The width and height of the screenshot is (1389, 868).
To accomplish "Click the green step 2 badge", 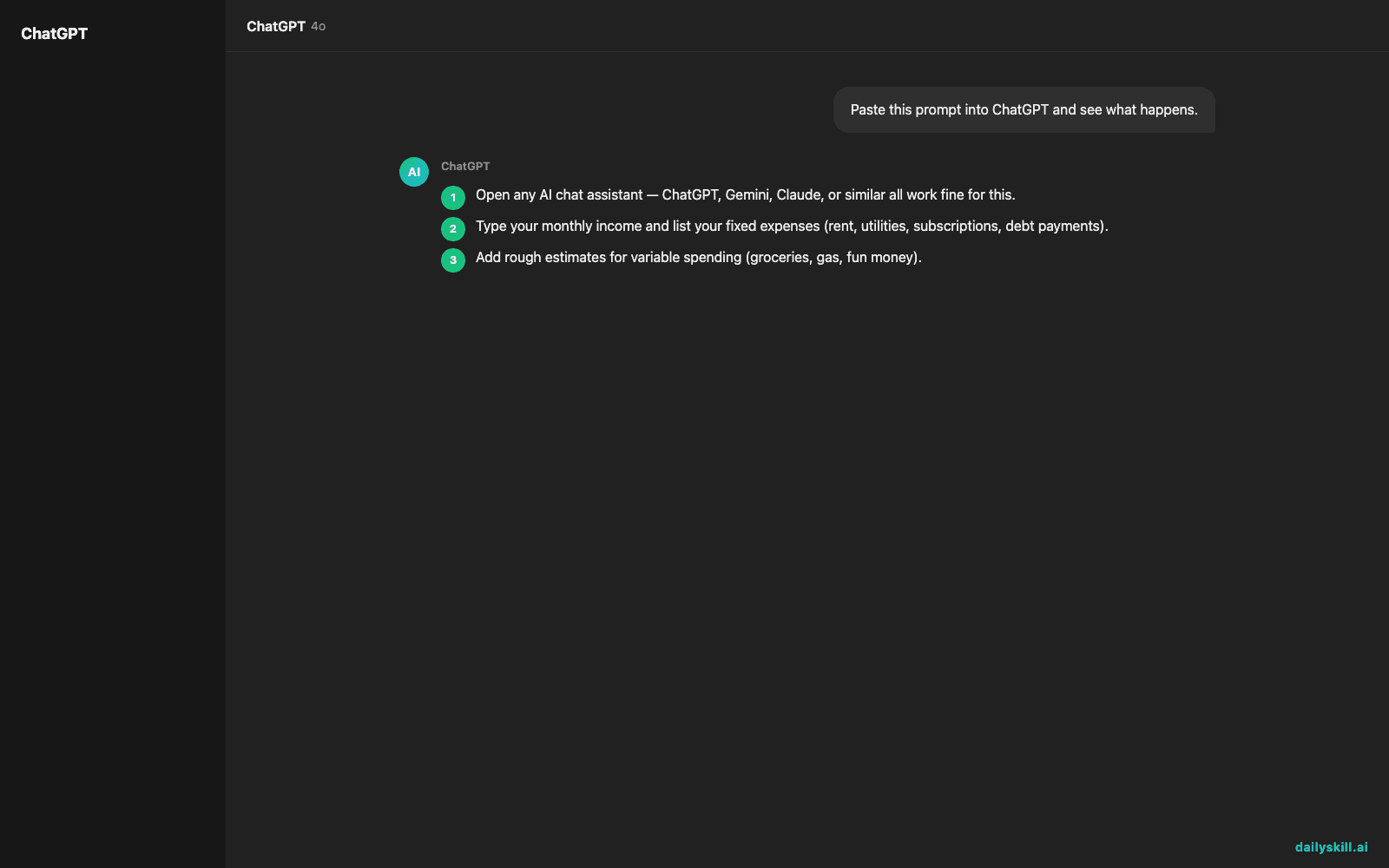I will (x=453, y=229).
